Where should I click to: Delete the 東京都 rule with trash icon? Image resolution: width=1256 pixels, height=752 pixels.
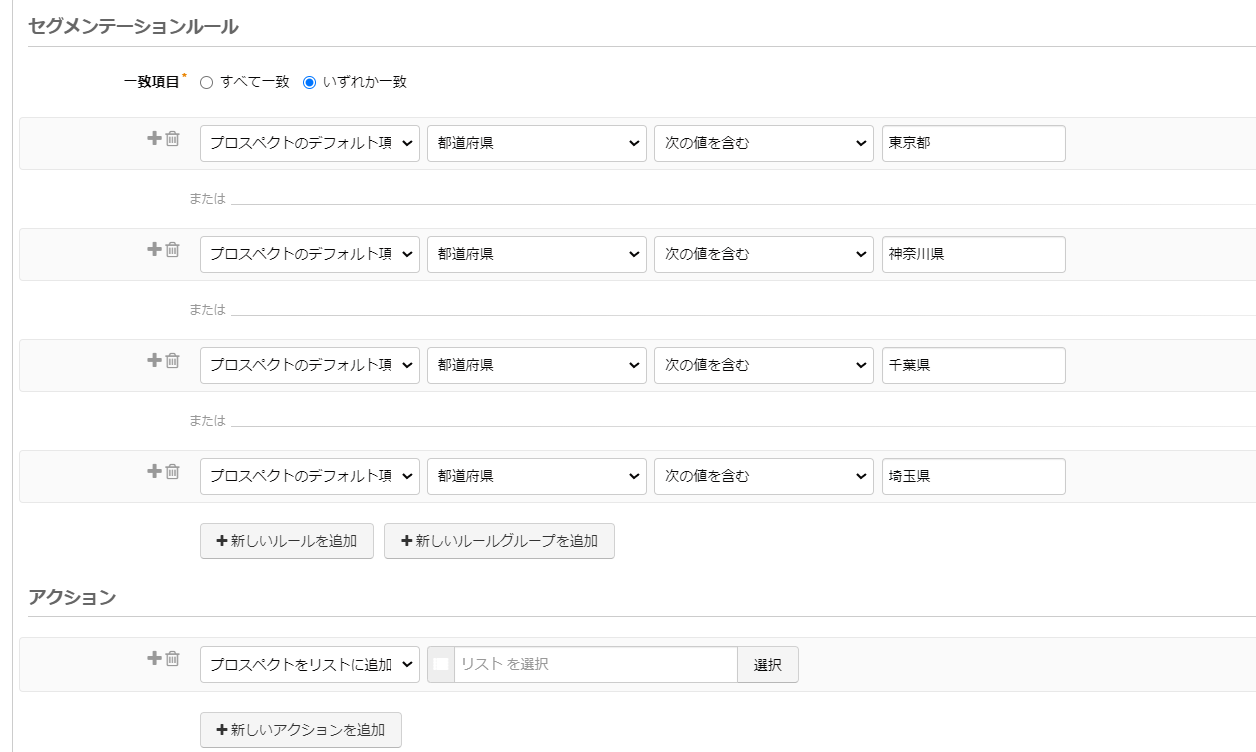[x=172, y=139]
